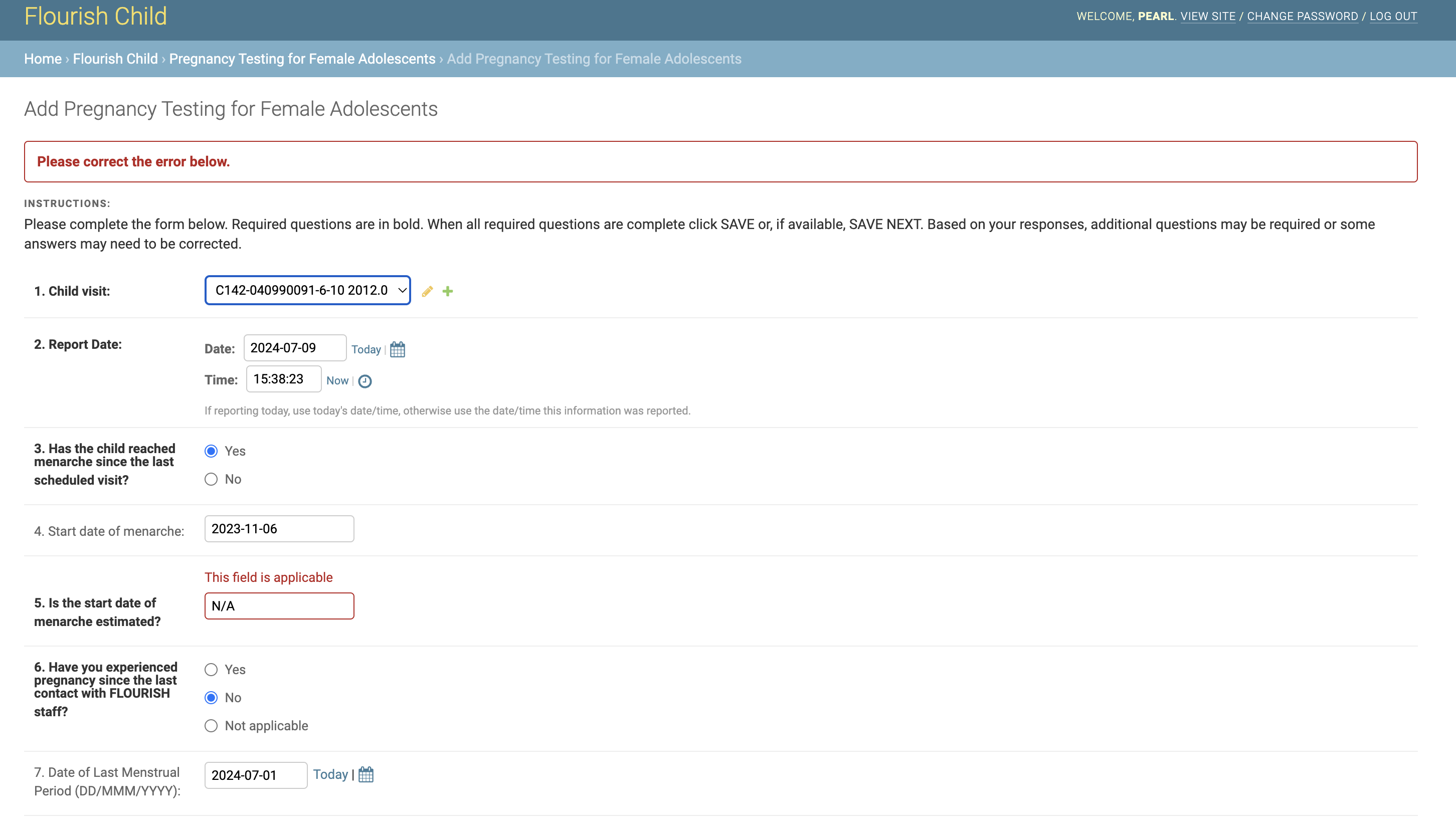
Task: Click the '4. Start date of menarche:' label
Action: (109, 531)
